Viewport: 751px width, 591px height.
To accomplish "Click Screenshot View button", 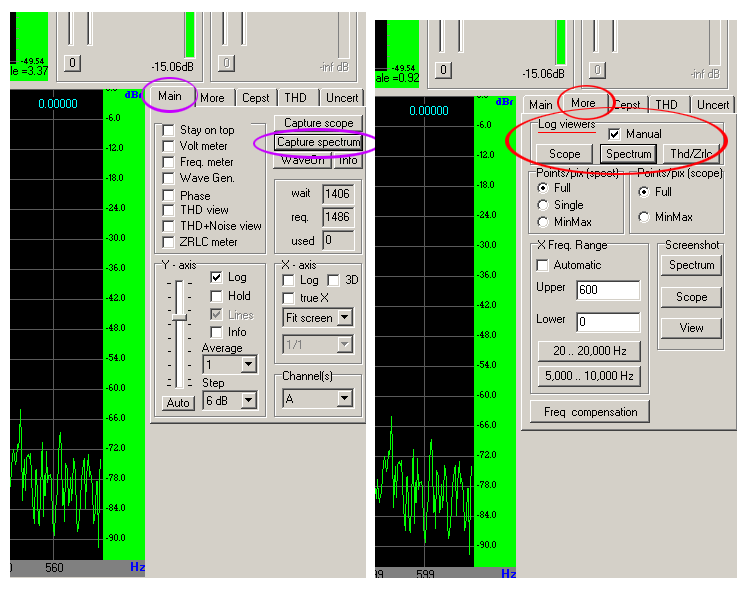I will (691, 328).
